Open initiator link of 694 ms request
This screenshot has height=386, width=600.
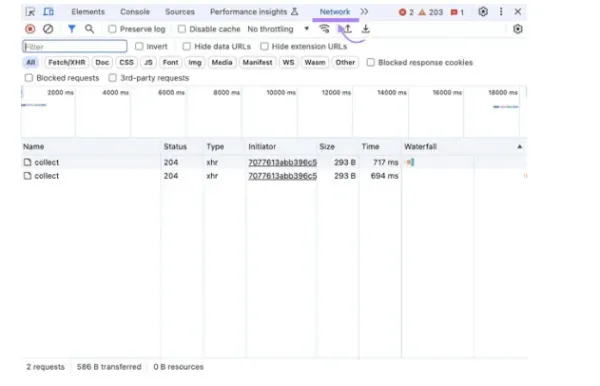(282, 176)
